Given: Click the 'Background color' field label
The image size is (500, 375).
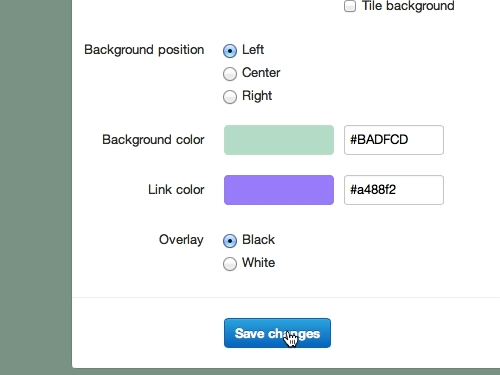Looking at the screenshot, I should point(153,140).
